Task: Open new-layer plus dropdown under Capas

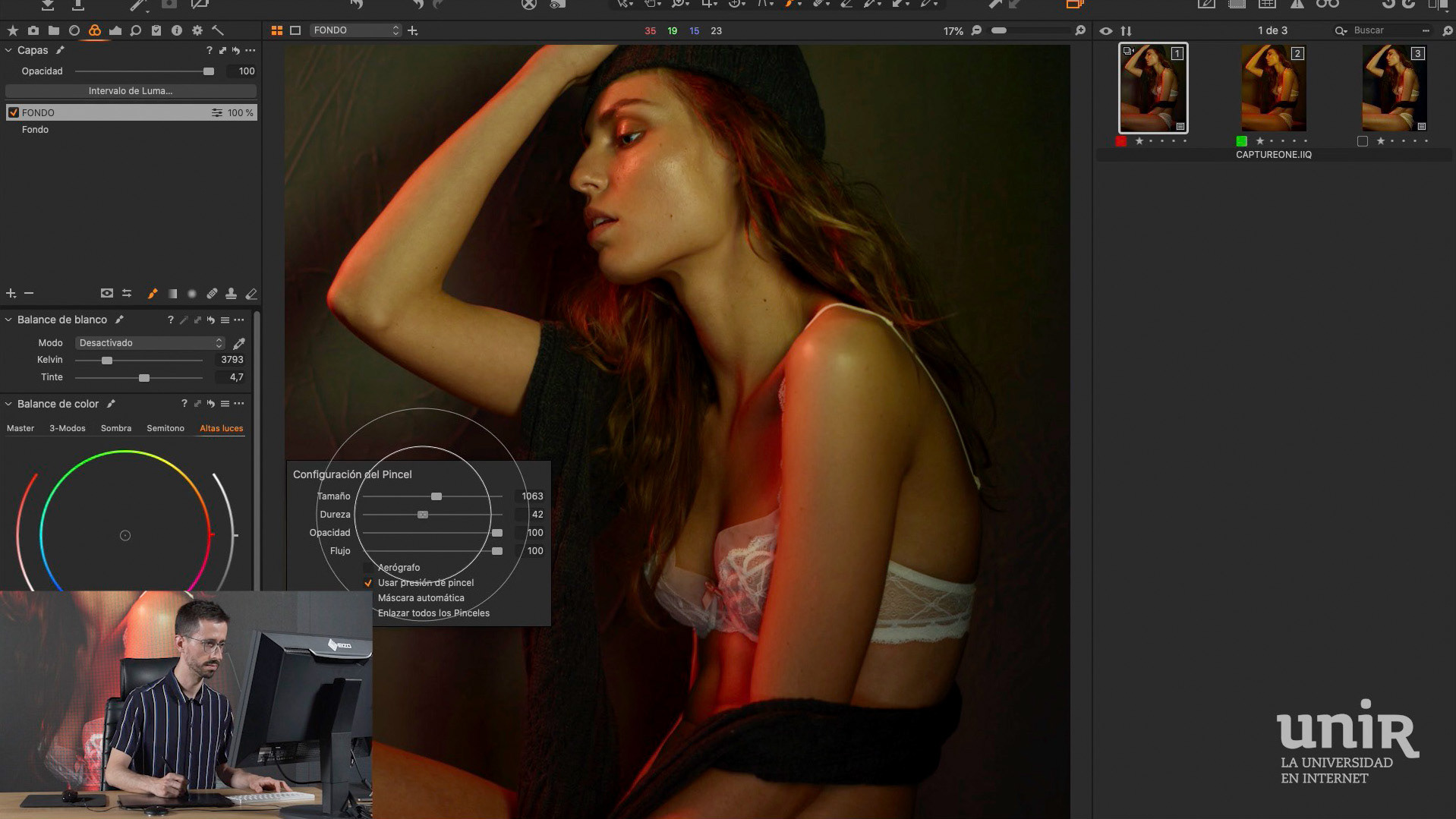Action: pos(11,294)
